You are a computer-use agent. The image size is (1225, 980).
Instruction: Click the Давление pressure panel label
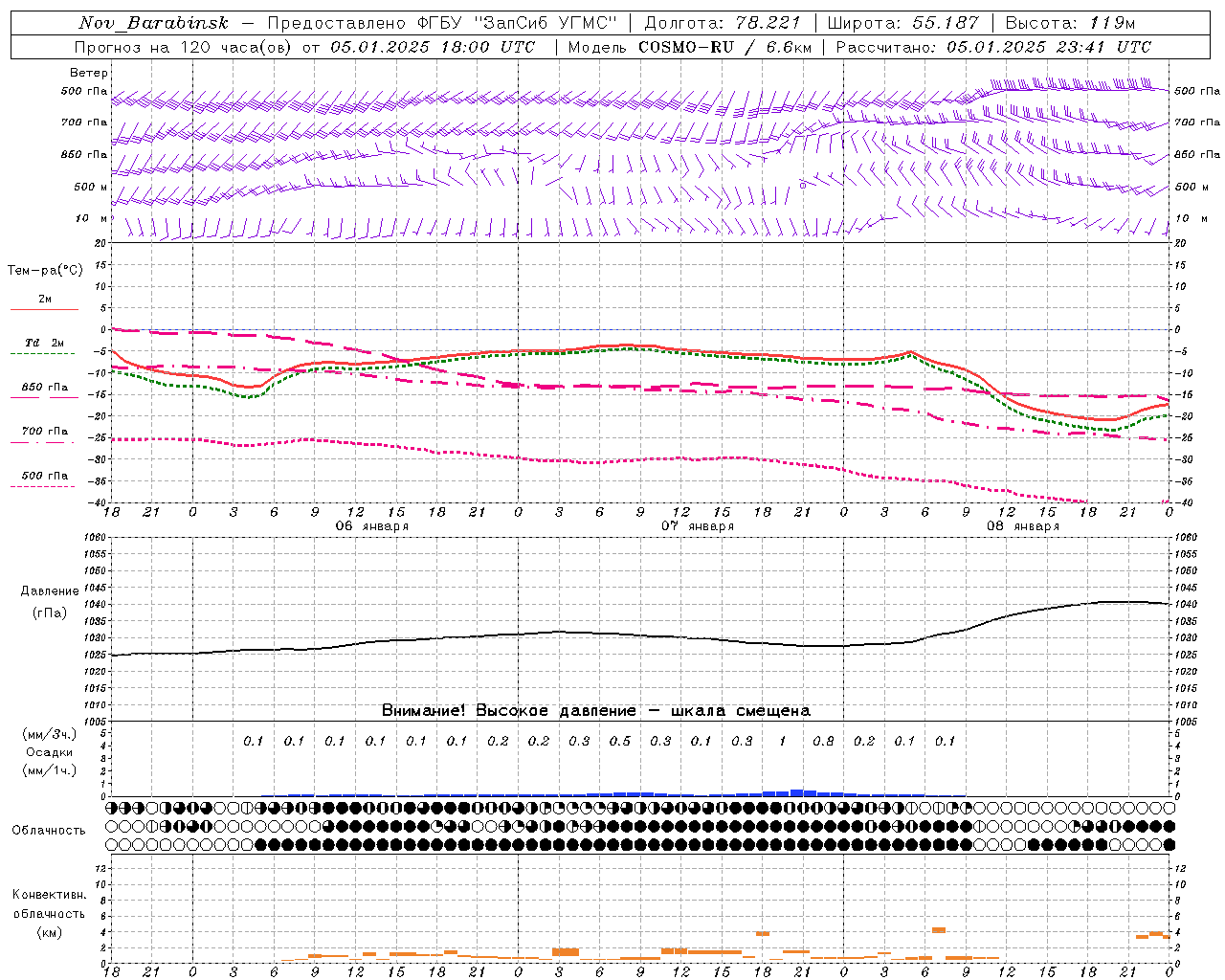[50, 591]
